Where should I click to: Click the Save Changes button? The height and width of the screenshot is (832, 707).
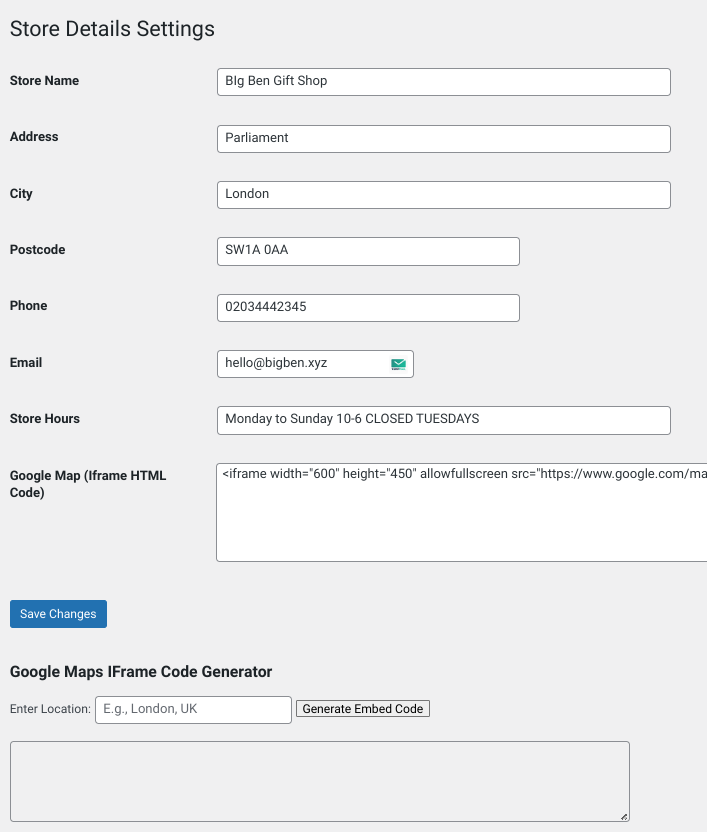[58, 614]
